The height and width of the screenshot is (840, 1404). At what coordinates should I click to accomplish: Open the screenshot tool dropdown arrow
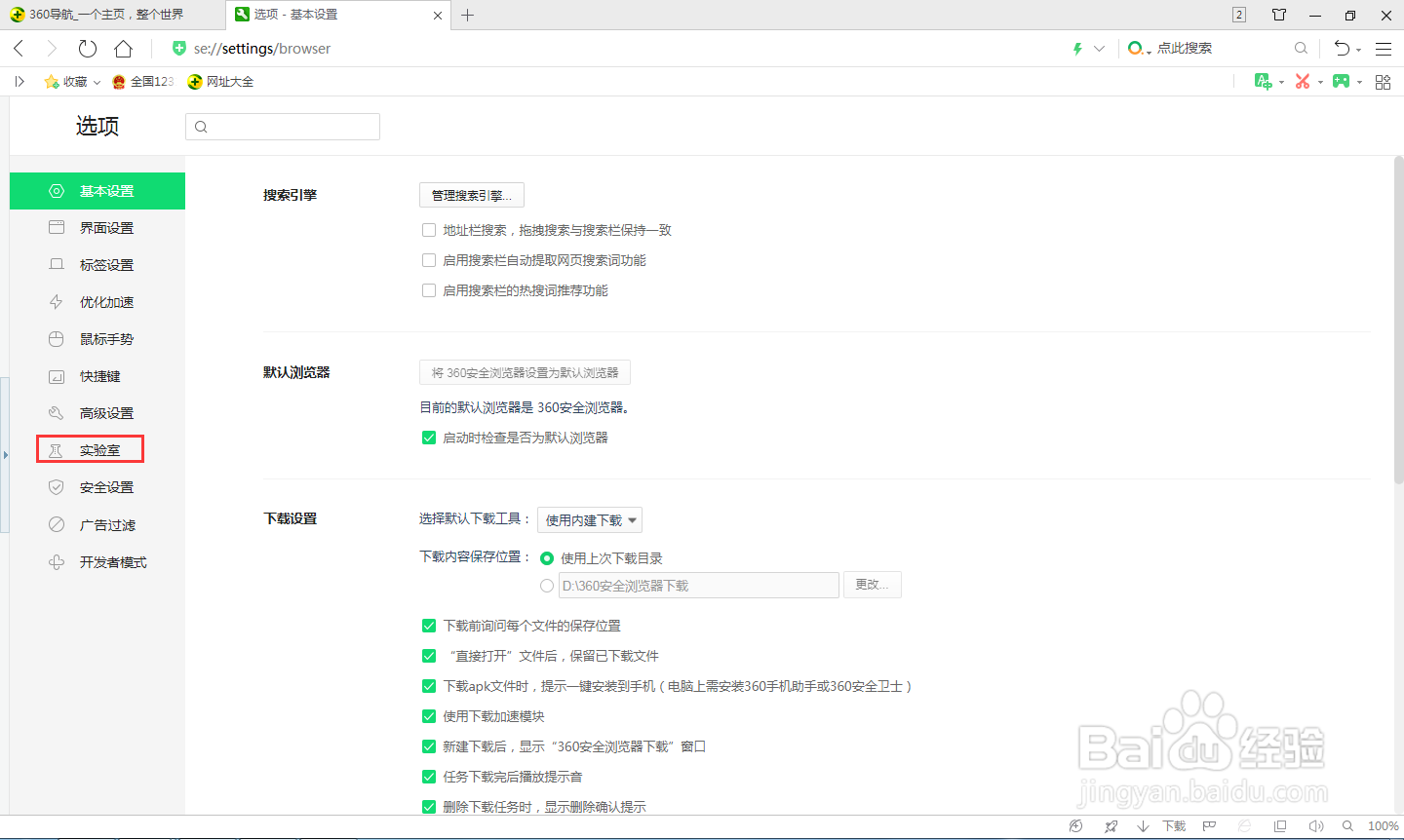point(1320,83)
